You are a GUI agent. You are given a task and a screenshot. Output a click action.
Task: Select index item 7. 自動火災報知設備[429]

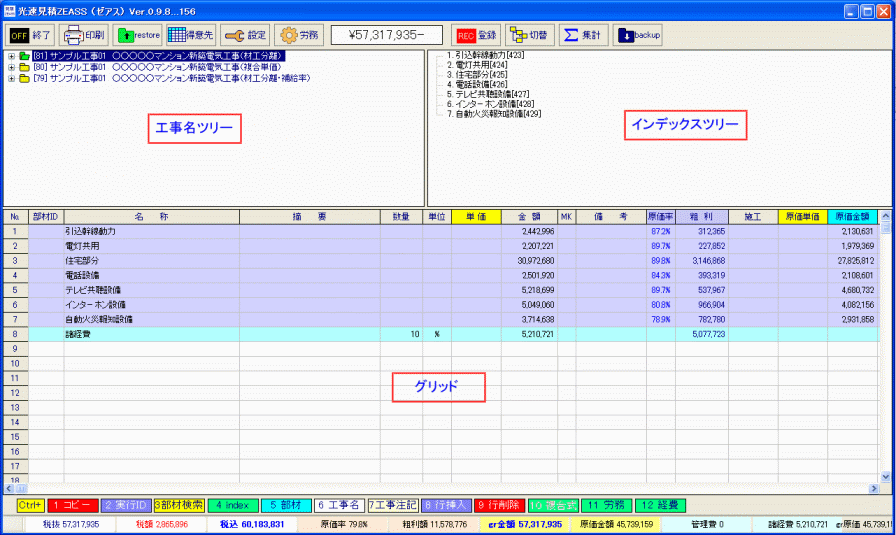coord(494,113)
